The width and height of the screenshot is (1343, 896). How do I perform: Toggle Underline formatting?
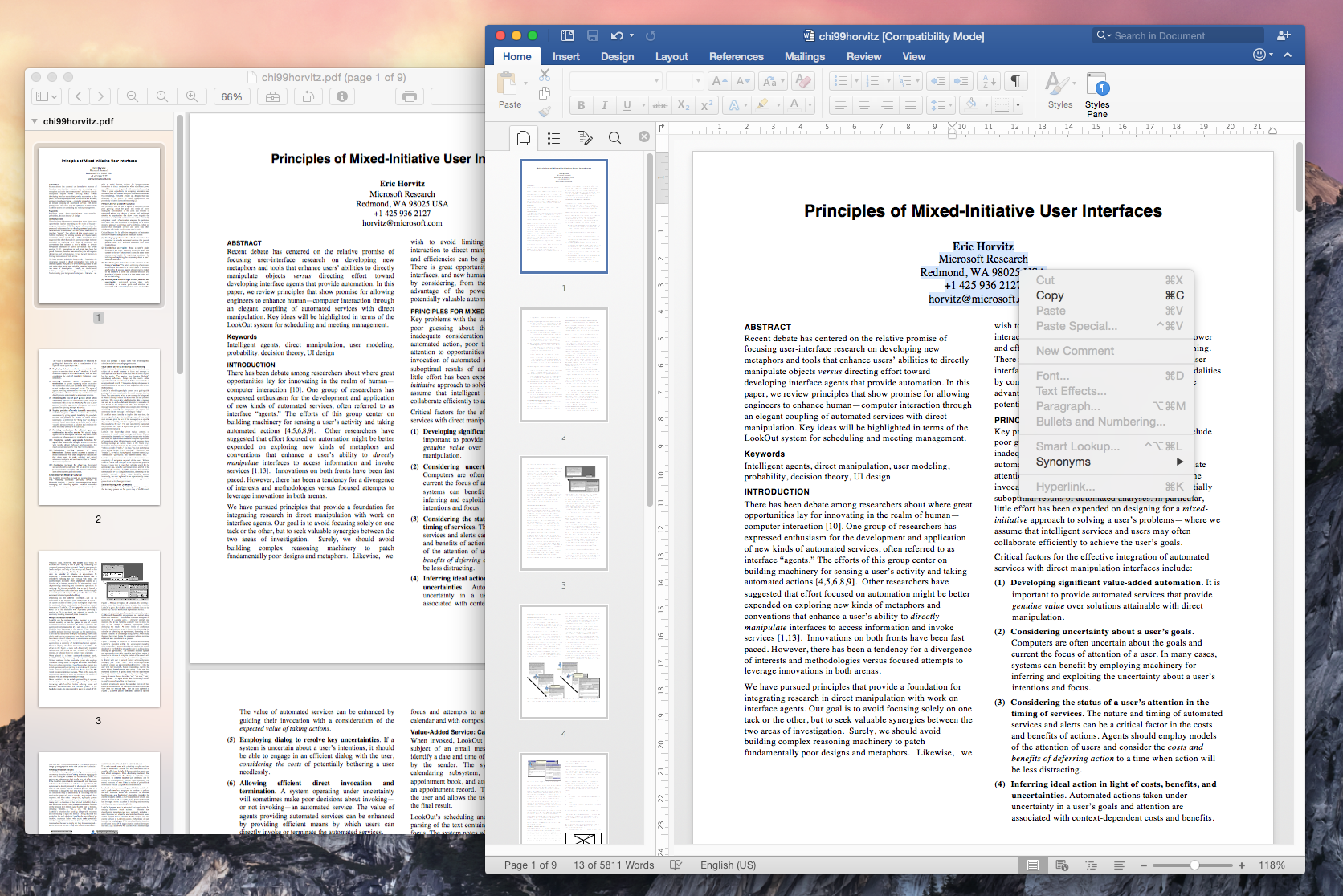627,105
